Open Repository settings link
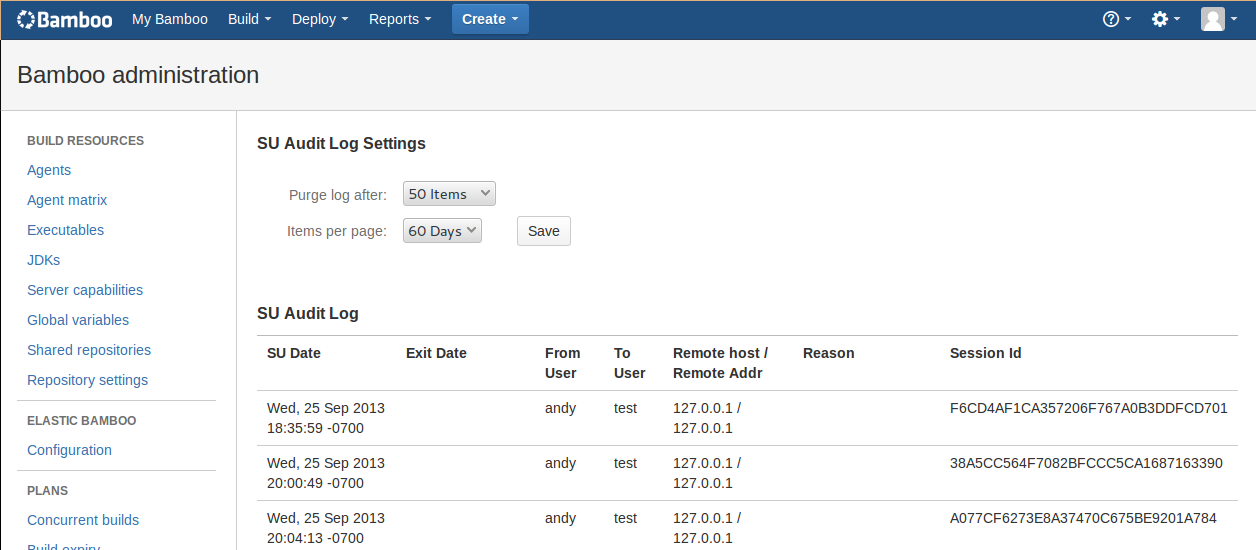This screenshot has width=1256, height=550. 87,380
